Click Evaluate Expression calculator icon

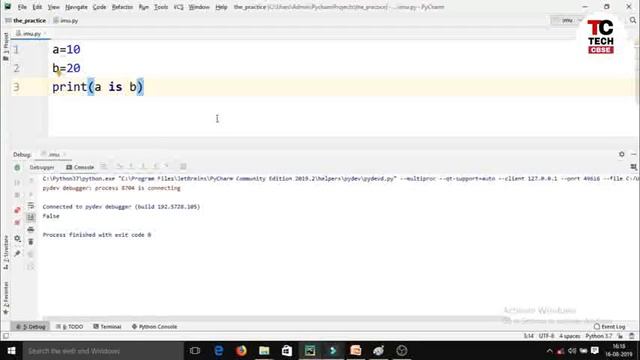[x=183, y=166]
